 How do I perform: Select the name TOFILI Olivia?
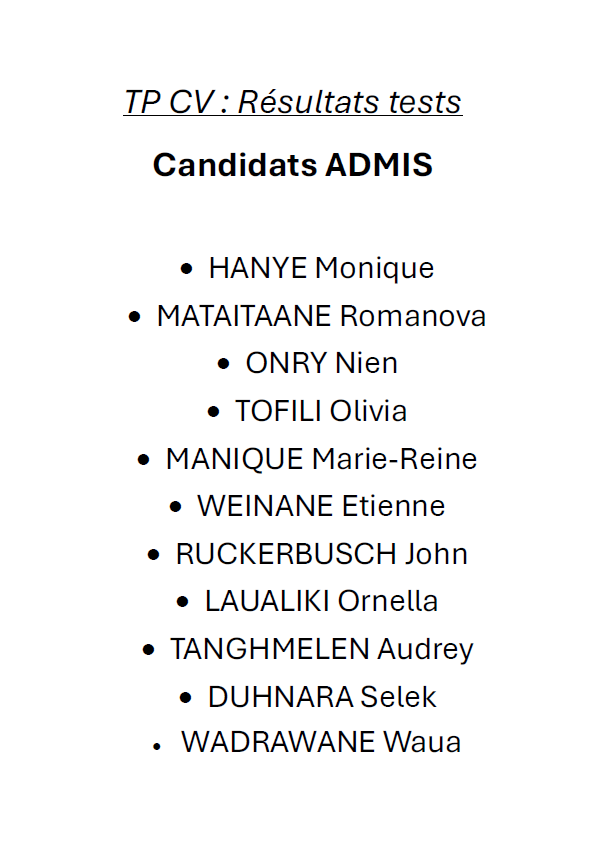tap(321, 411)
